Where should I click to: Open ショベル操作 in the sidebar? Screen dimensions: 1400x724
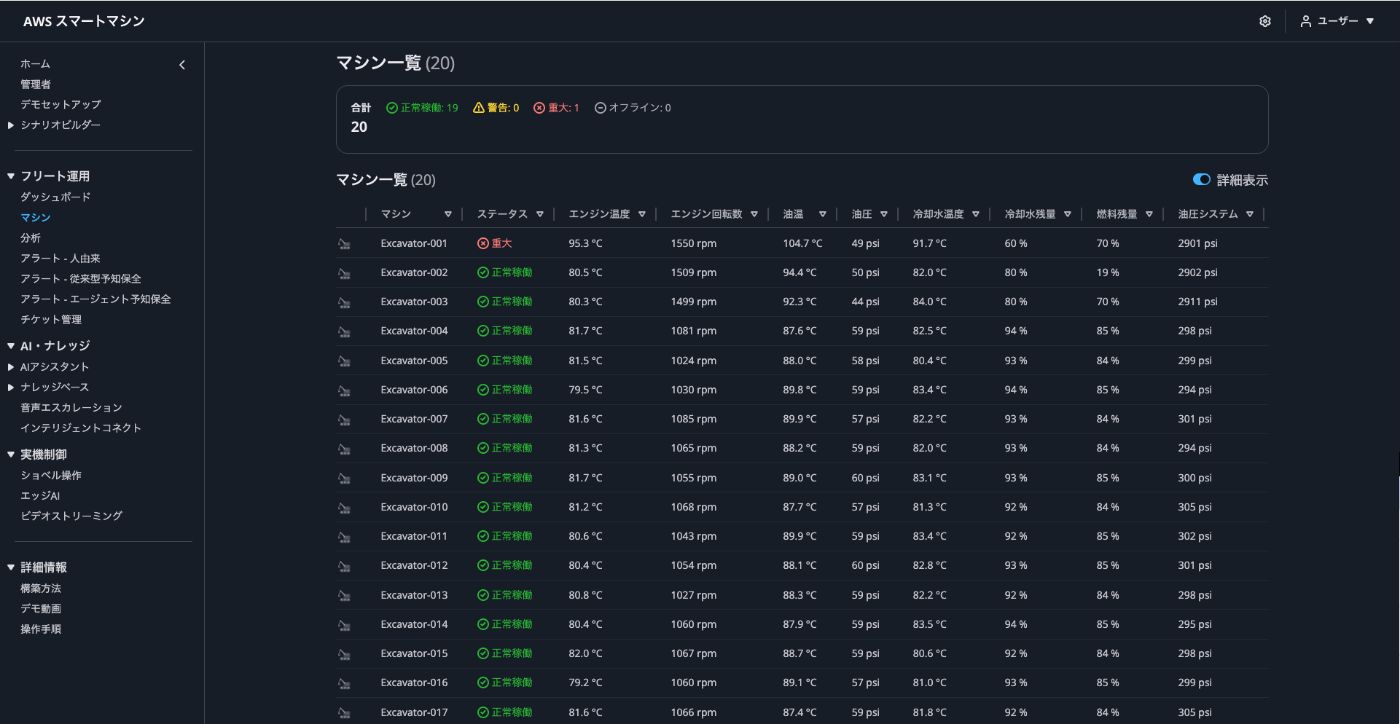(x=51, y=475)
